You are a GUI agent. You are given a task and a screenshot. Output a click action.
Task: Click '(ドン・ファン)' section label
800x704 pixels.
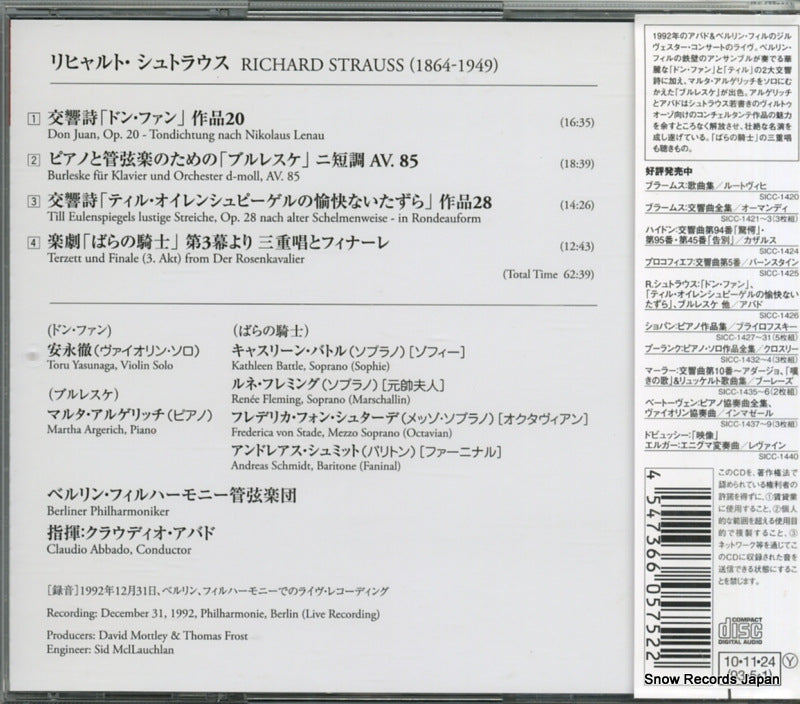(80, 331)
